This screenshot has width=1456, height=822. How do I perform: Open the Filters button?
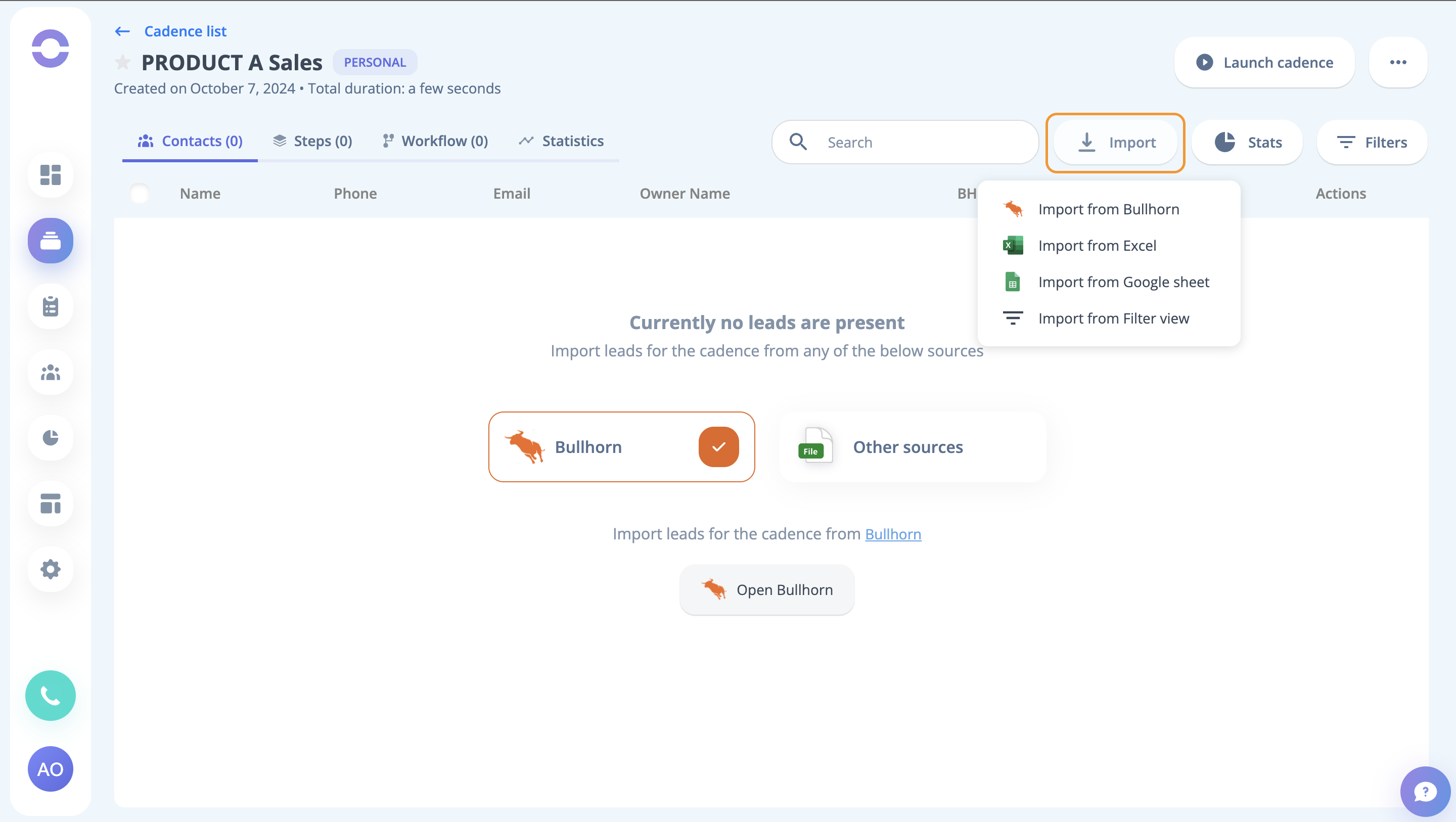(x=1372, y=143)
